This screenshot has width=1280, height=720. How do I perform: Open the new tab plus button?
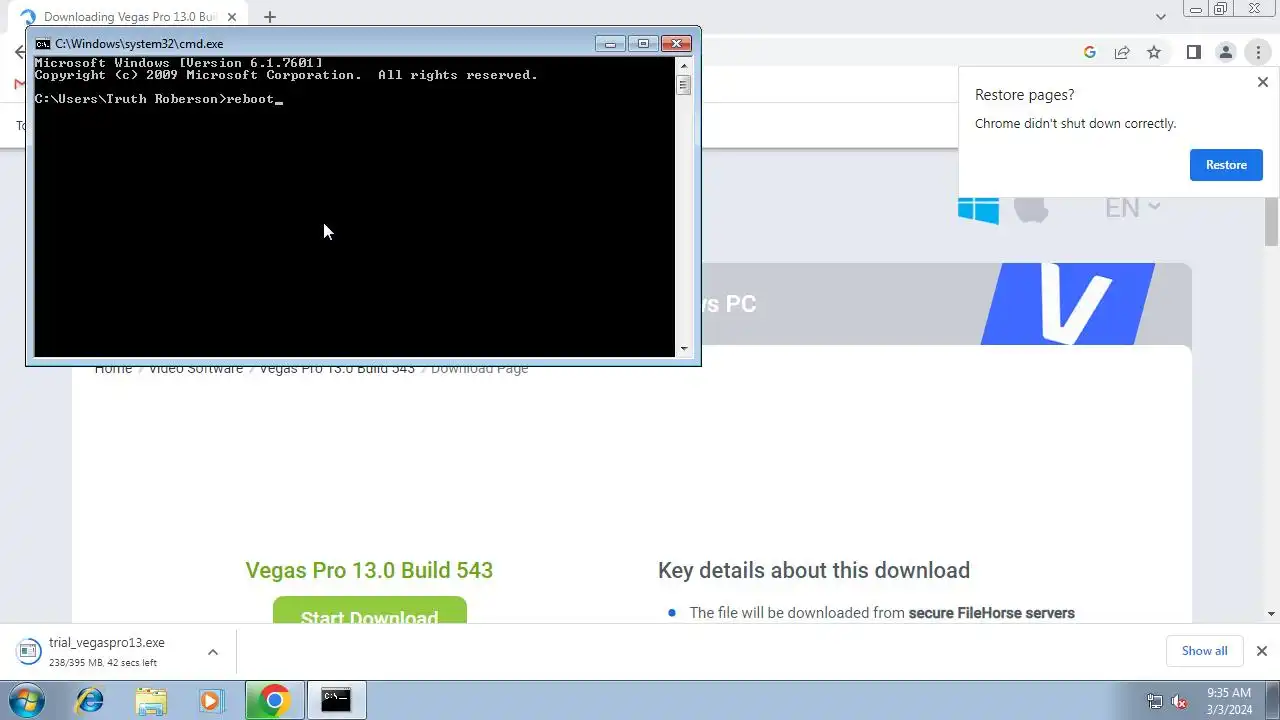tap(269, 17)
